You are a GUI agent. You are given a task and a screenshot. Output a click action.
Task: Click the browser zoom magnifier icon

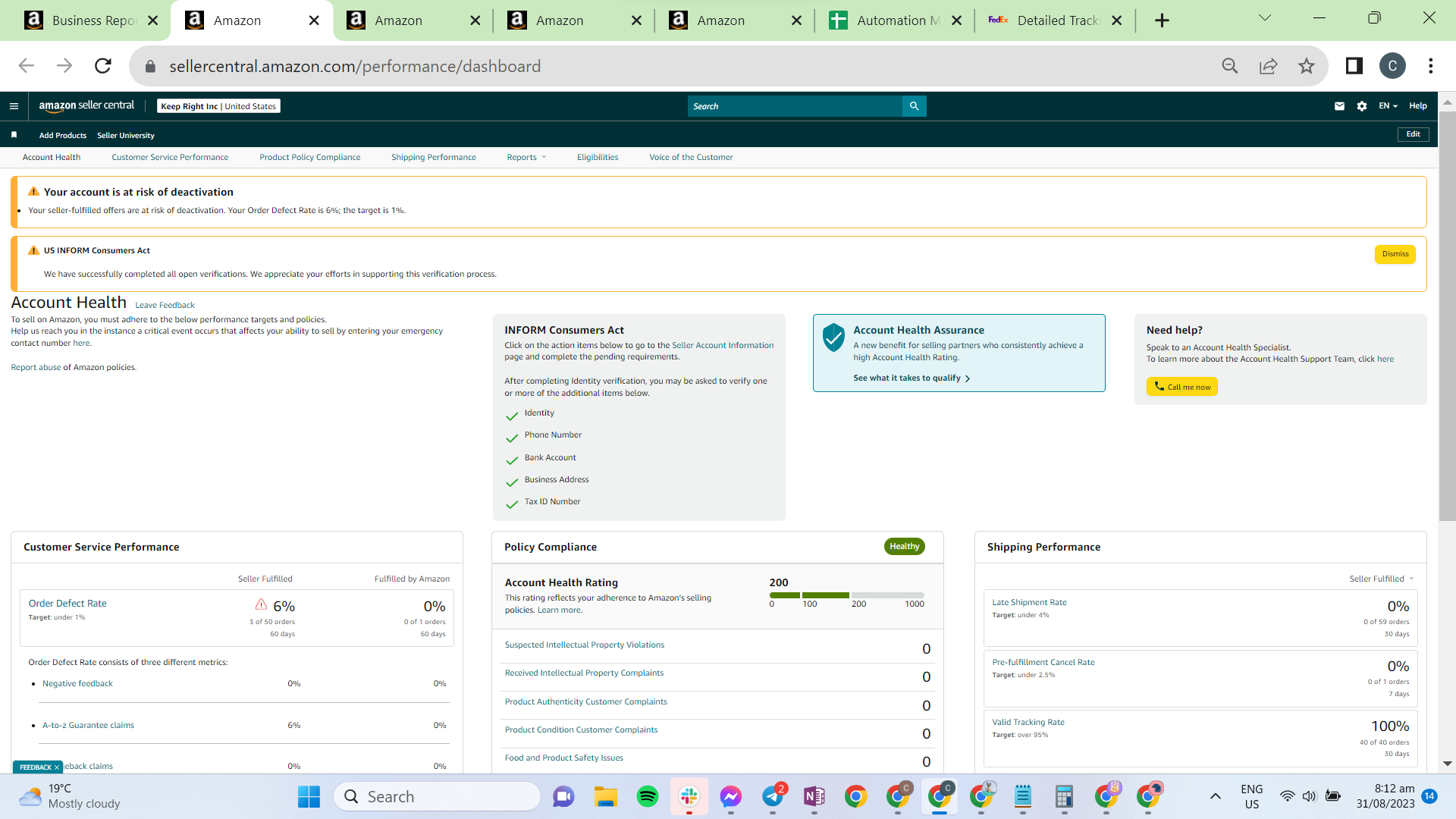[x=1230, y=66]
